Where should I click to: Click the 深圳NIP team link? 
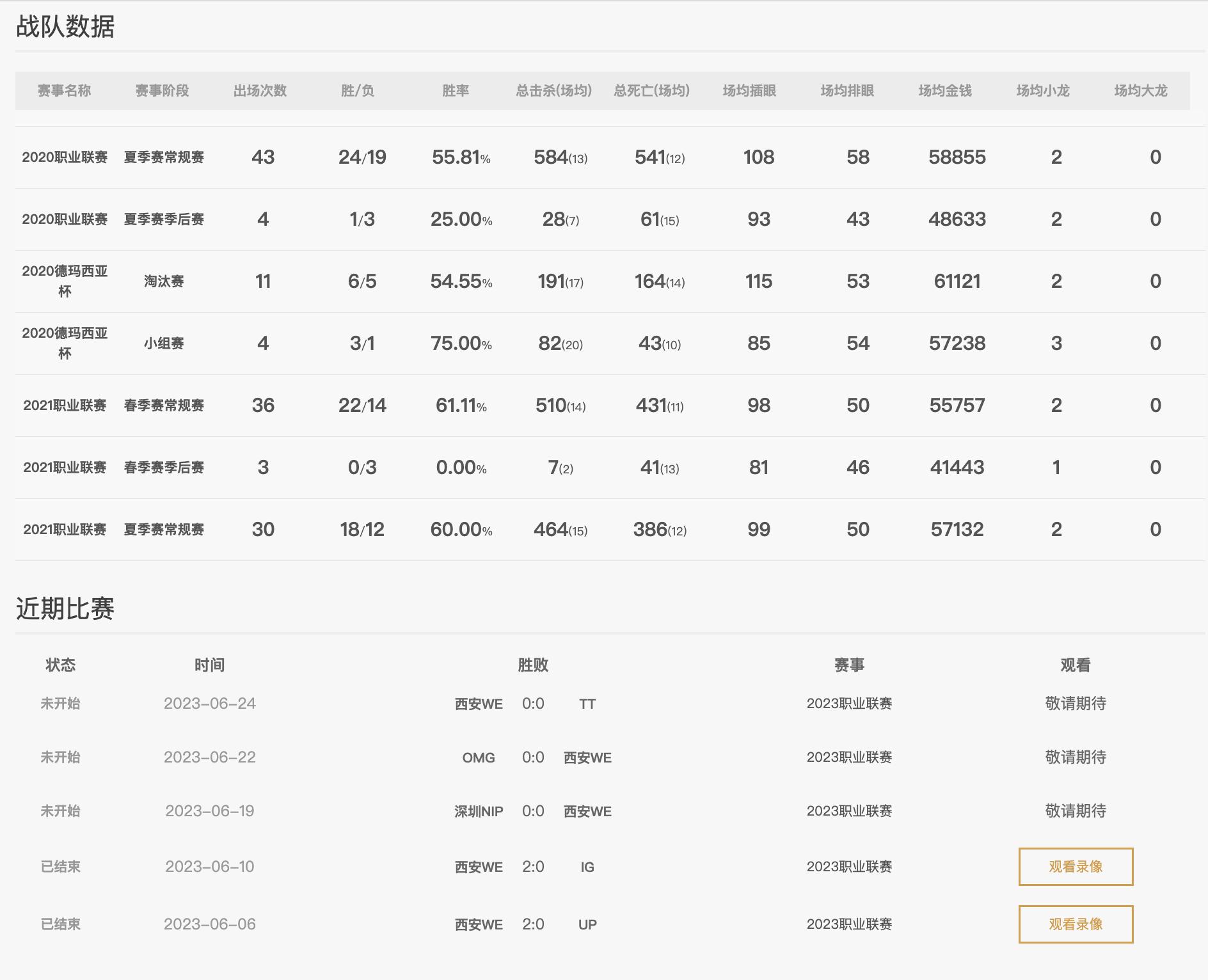pos(478,811)
